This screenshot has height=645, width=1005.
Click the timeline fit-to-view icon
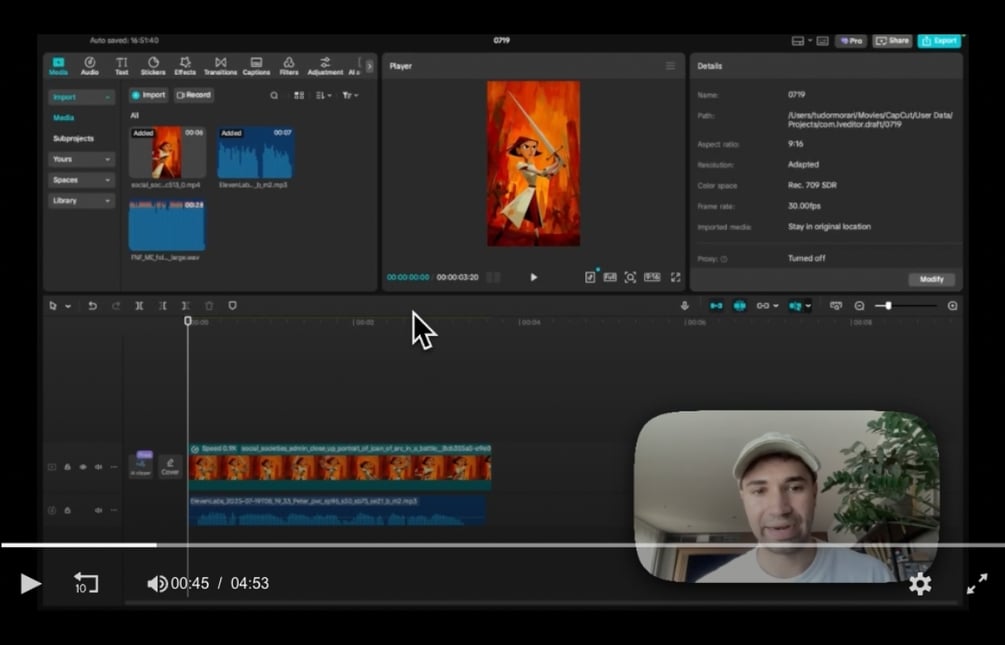[836, 306]
